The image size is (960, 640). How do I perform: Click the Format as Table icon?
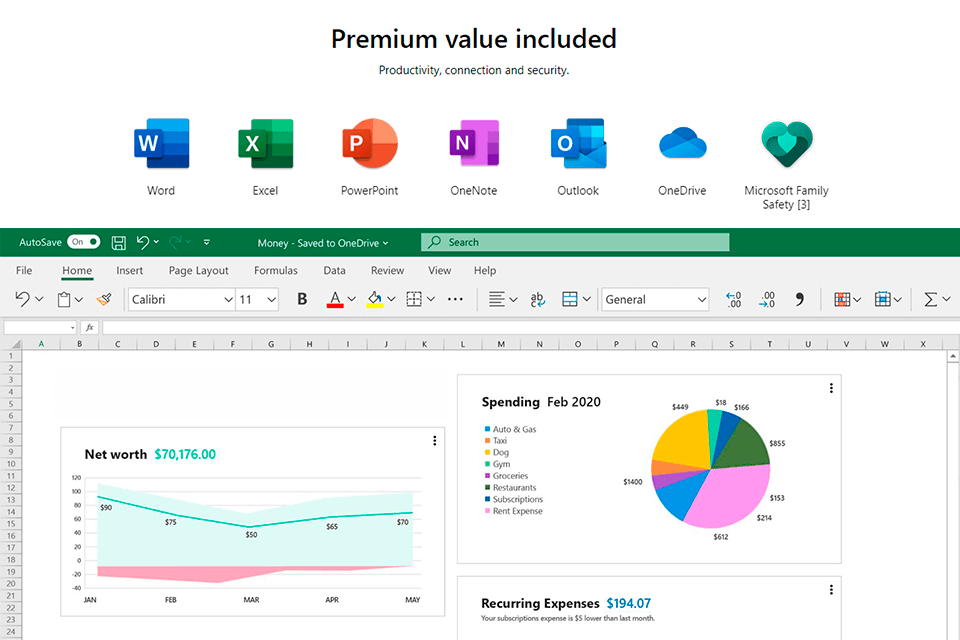tap(882, 299)
